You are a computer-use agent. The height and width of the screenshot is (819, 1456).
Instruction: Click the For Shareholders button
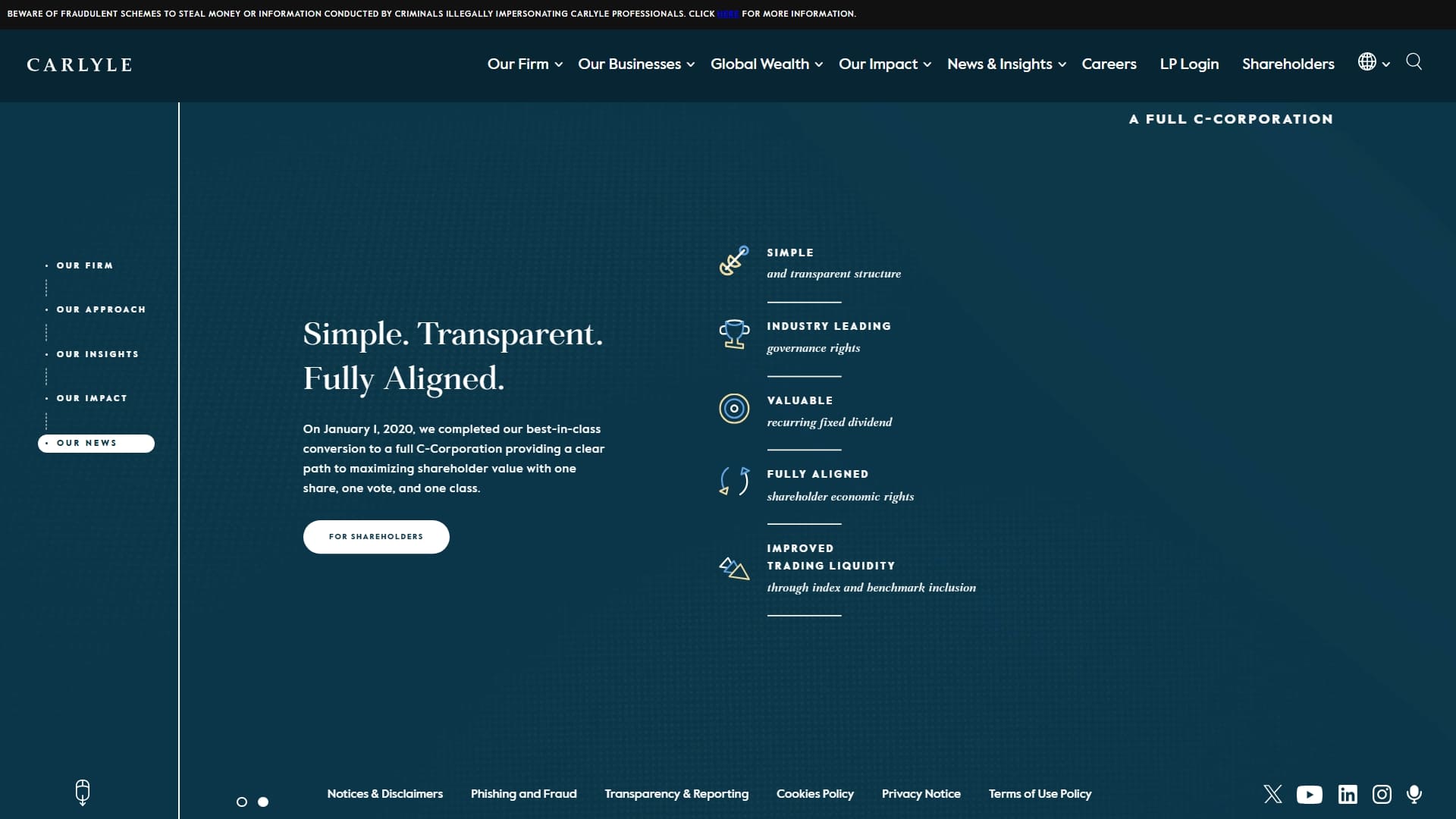click(376, 537)
